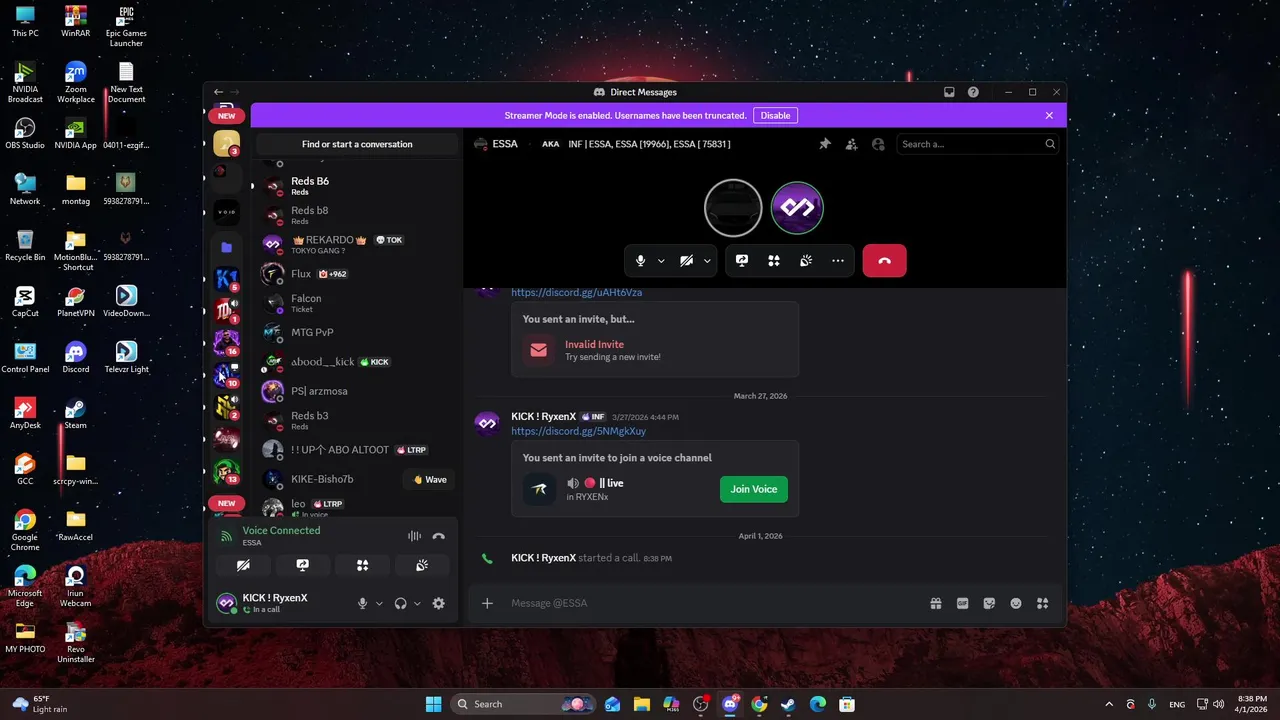Open Falcon Ticket conversation
Image resolution: width=1280 pixels, height=720 pixels.
(357, 303)
